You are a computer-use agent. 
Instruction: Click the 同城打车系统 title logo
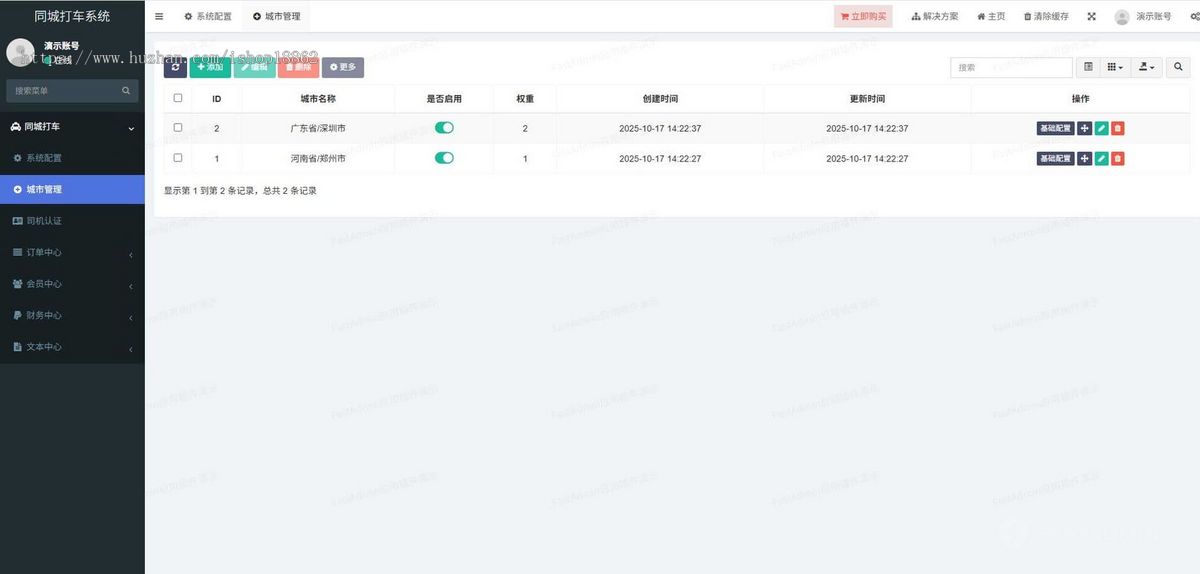72,16
